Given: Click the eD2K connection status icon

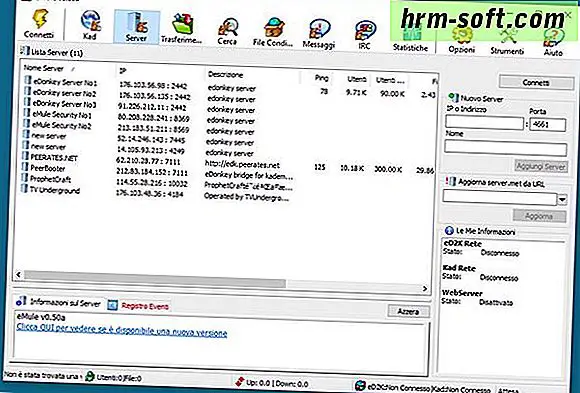Looking at the screenshot, I should 360,386.
